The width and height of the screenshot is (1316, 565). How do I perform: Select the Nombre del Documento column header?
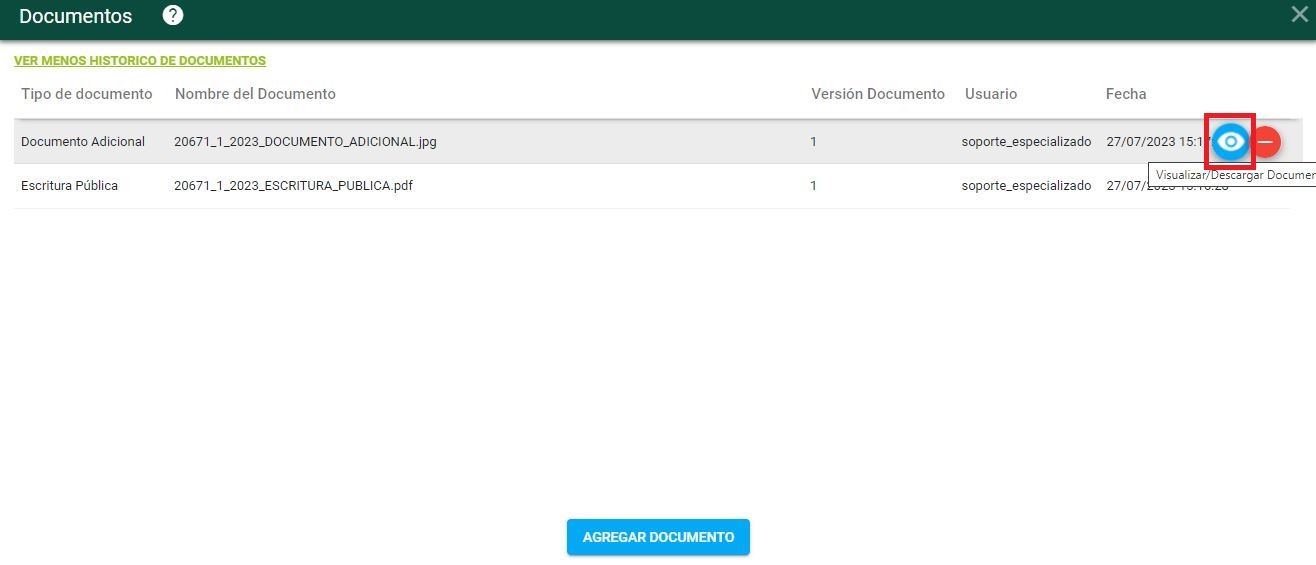[255, 94]
